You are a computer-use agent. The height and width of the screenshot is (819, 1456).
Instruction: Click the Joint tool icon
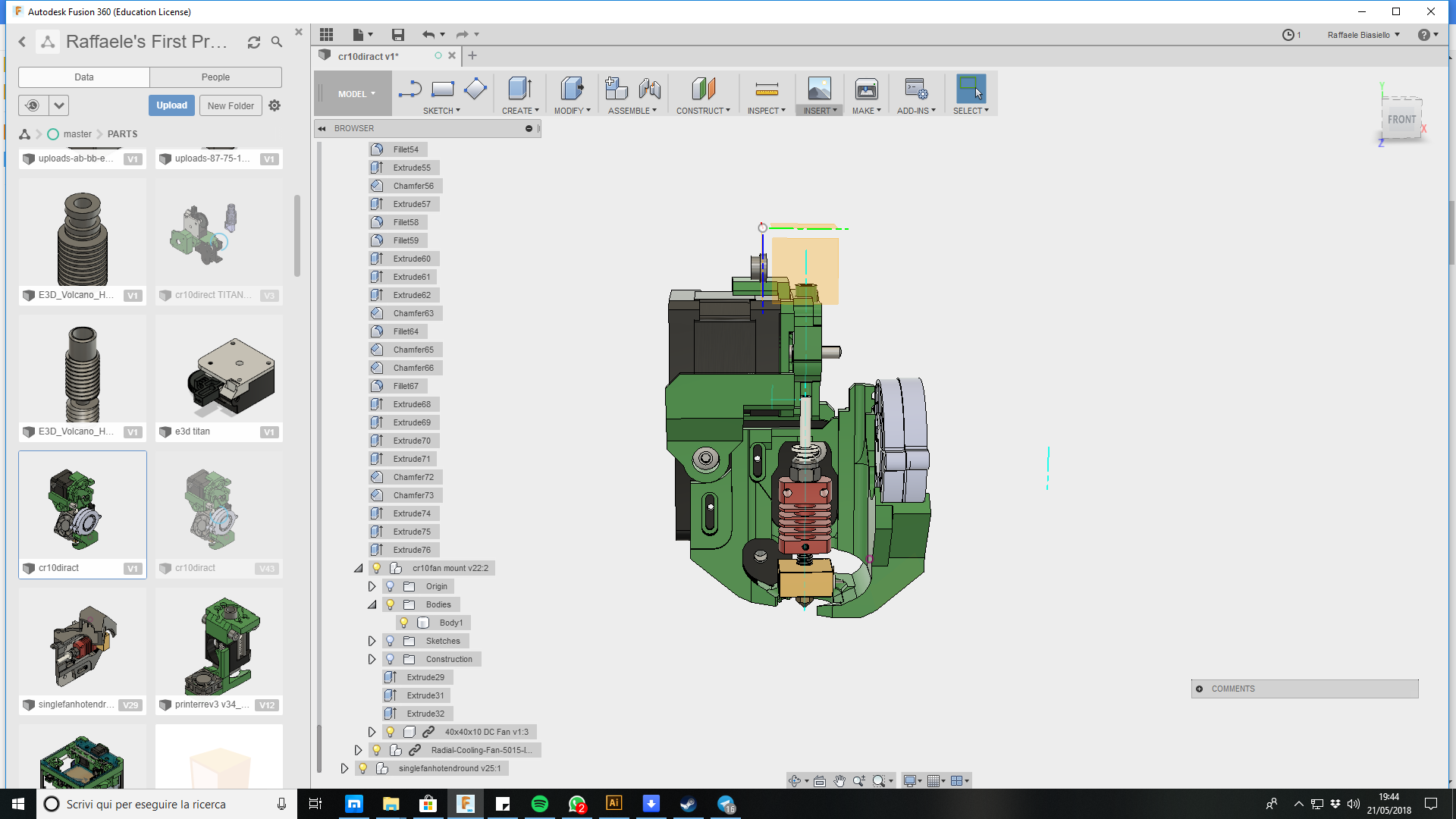(650, 89)
